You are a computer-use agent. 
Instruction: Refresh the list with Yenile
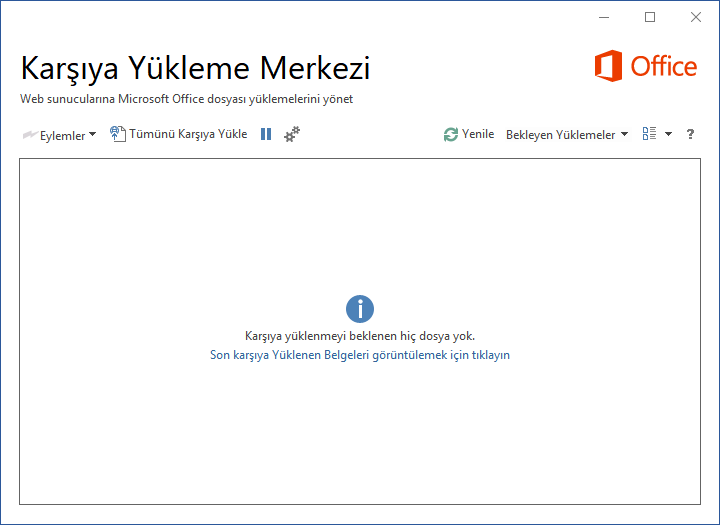tap(469, 134)
